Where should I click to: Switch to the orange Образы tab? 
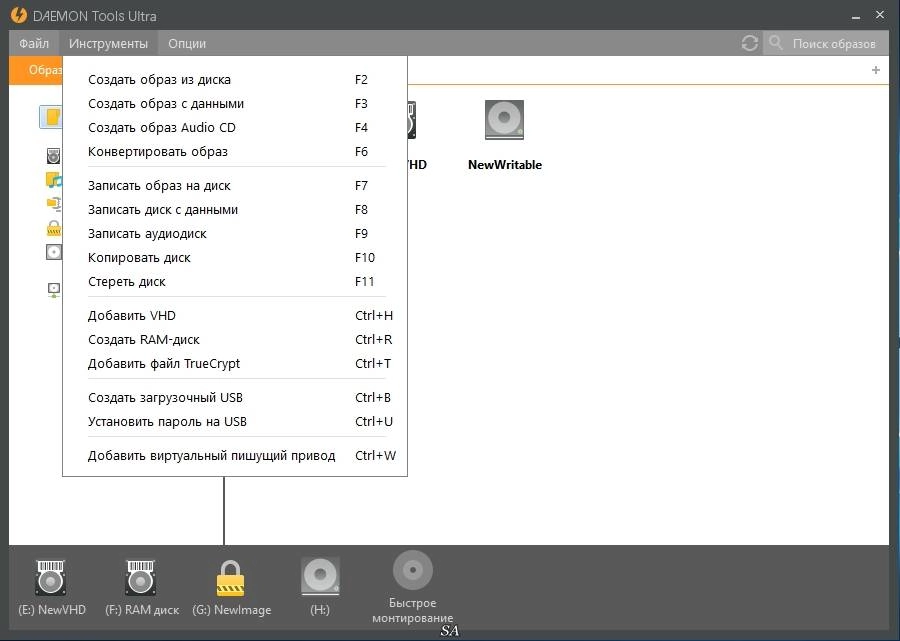click(36, 70)
